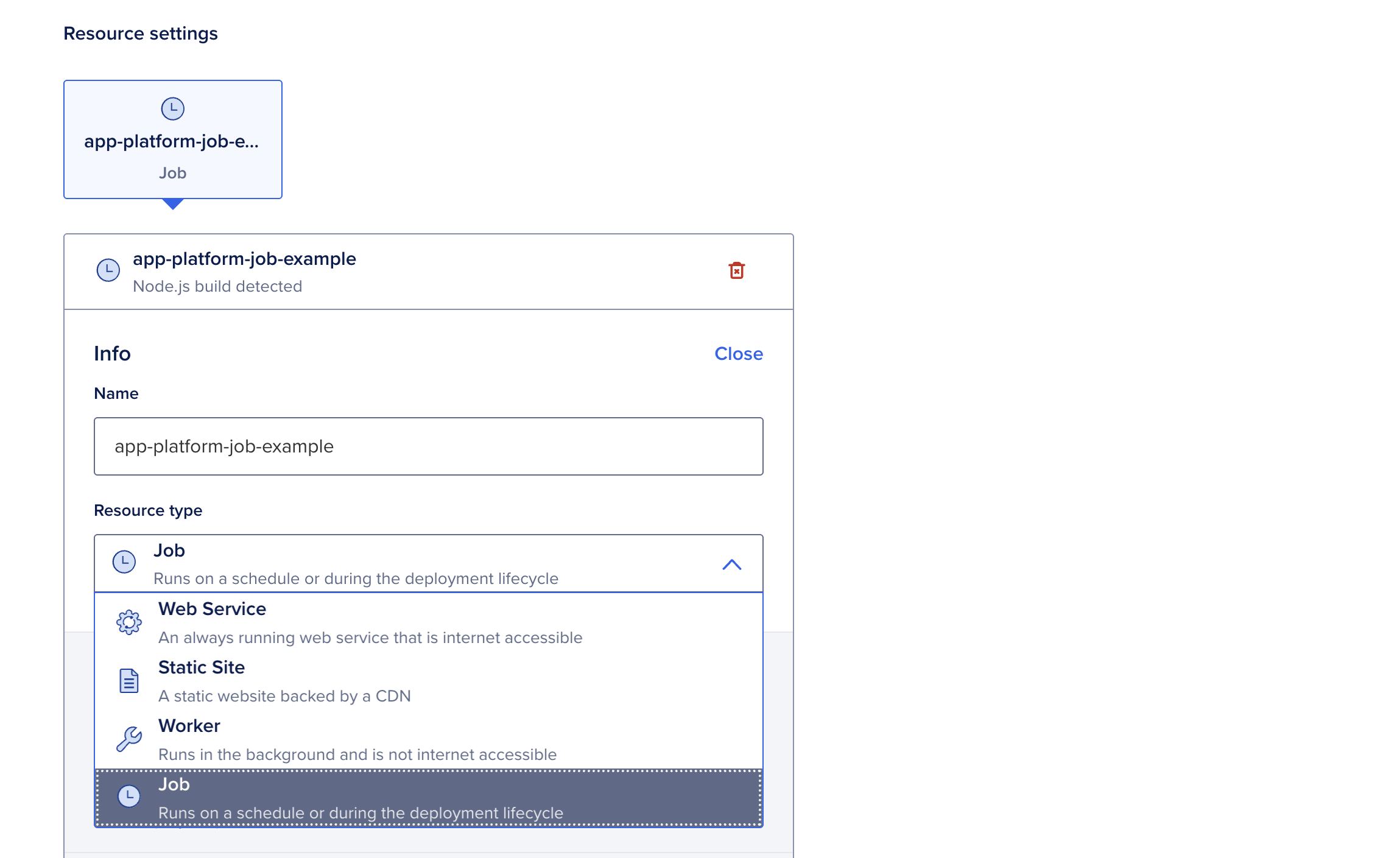The height and width of the screenshot is (858, 1400).
Task: Click inside the Name input field
Action: point(426,446)
